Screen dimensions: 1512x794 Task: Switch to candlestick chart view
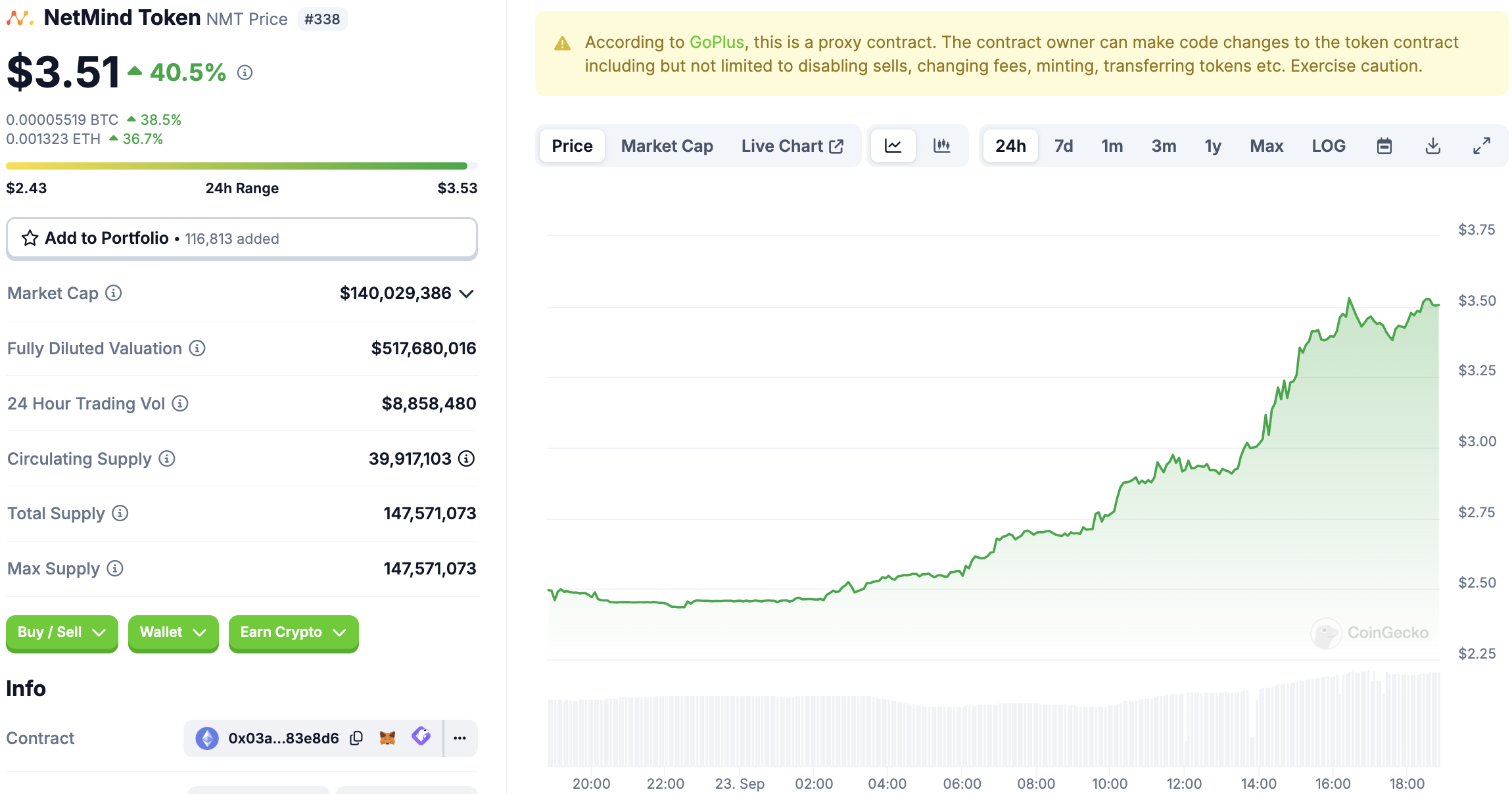click(x=941, y=146)
